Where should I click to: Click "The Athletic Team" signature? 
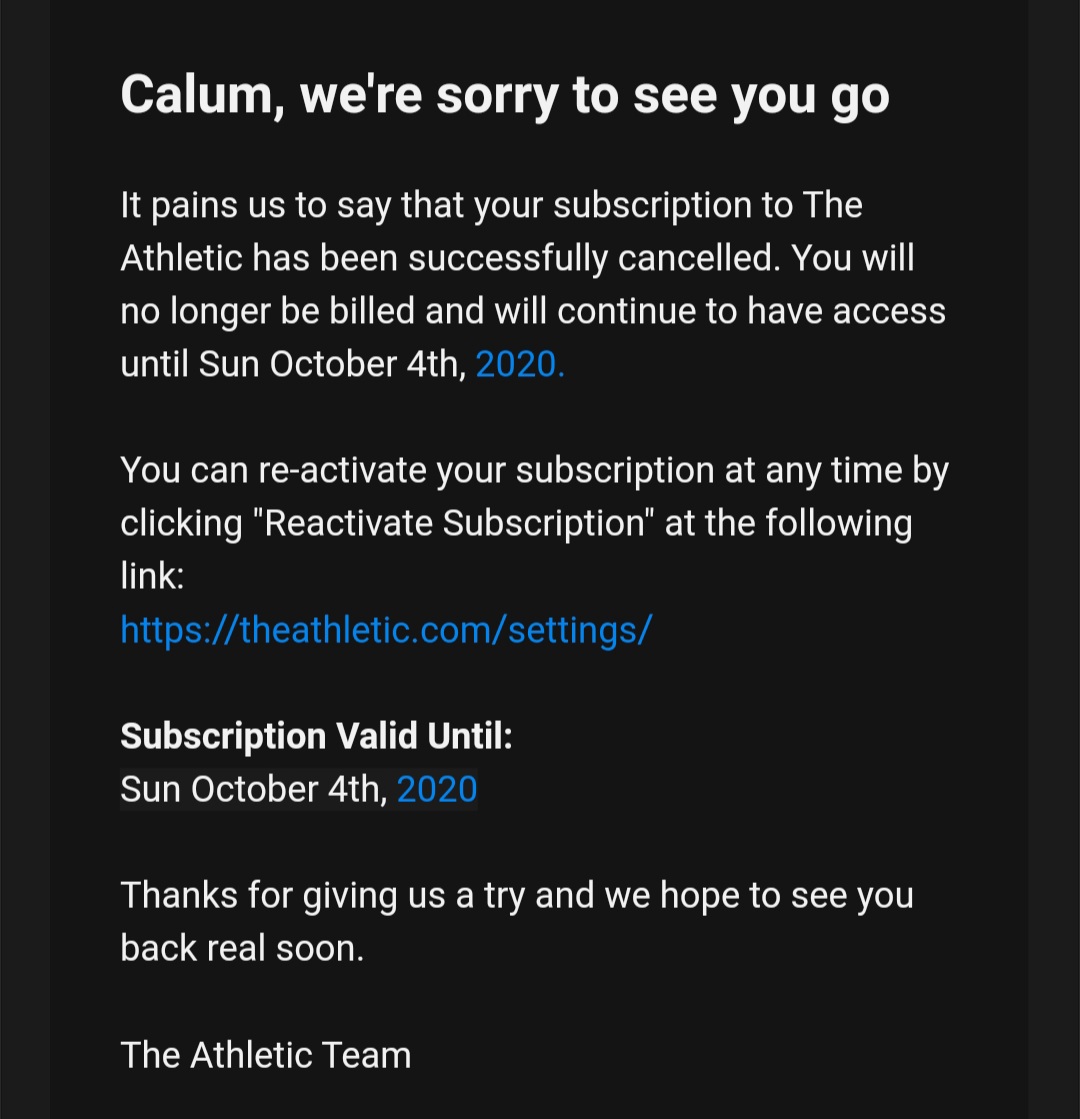click(x=265, y=1055)
